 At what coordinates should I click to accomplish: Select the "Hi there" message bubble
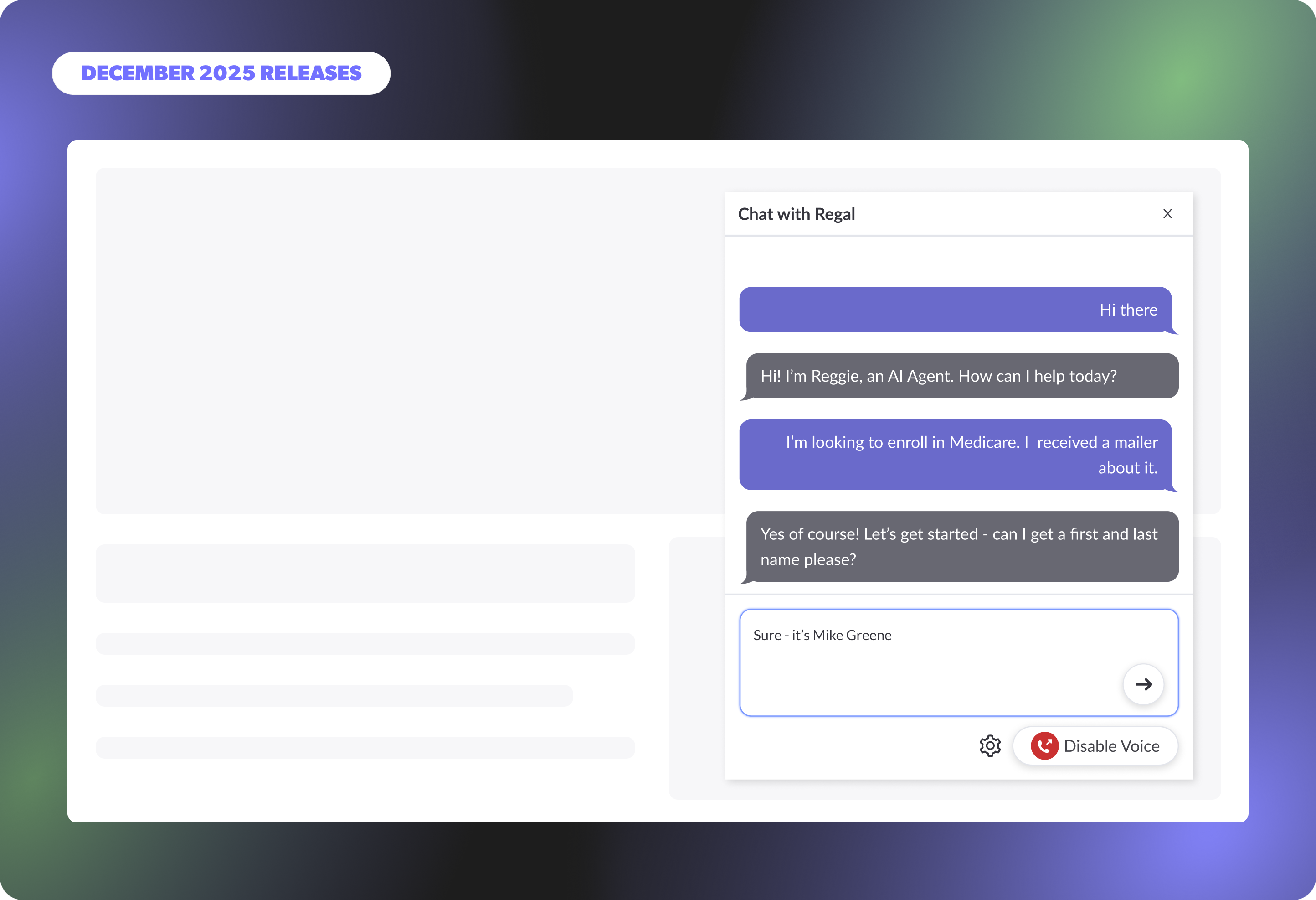click(x=955, y=310)
